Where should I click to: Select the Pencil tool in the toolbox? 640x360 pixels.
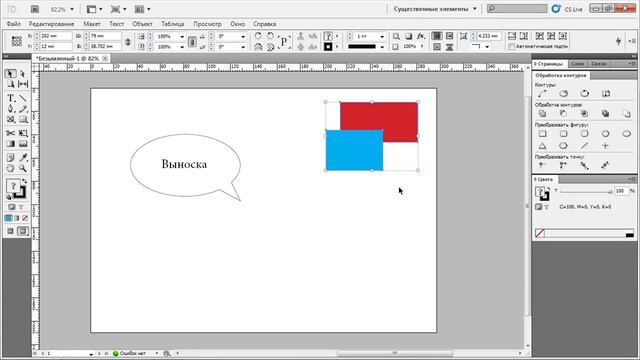[x=23, y=109]
